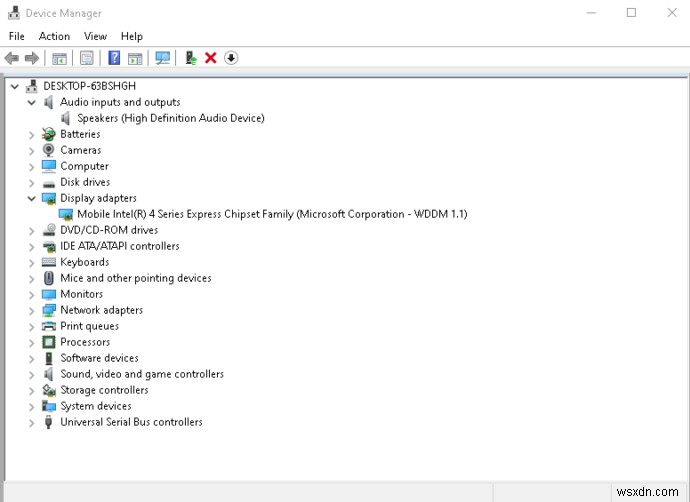Click the DESKTOP-63BSHGH computer icon
This screenshot has width=690, height=502.
pos(32,86)
